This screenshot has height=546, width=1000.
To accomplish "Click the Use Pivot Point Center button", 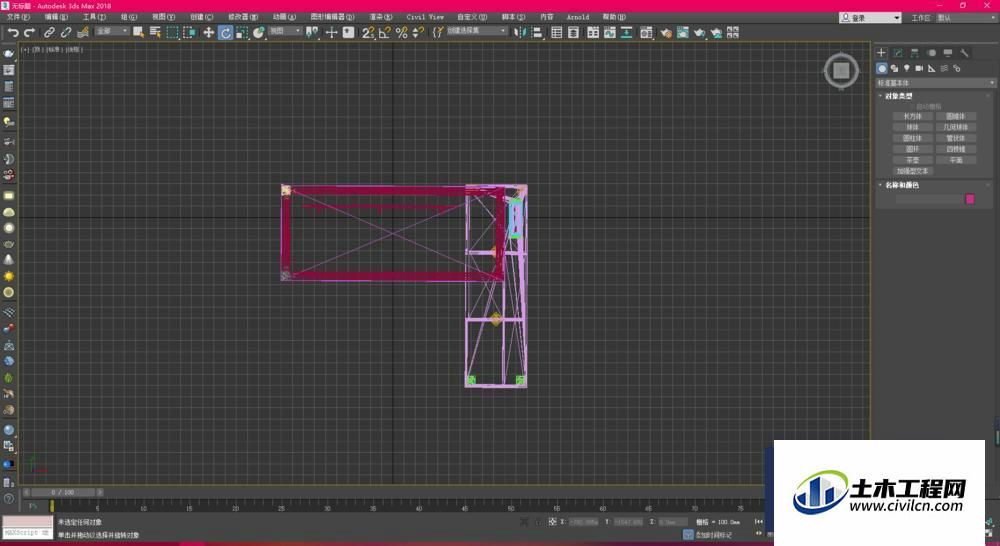I will coord(311,33).
